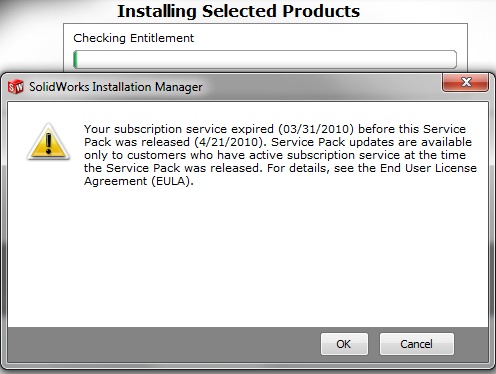The image size is (496, 374).
Task: Click the Service Pack release date 4/21/2010
Action: pos(228,142)
